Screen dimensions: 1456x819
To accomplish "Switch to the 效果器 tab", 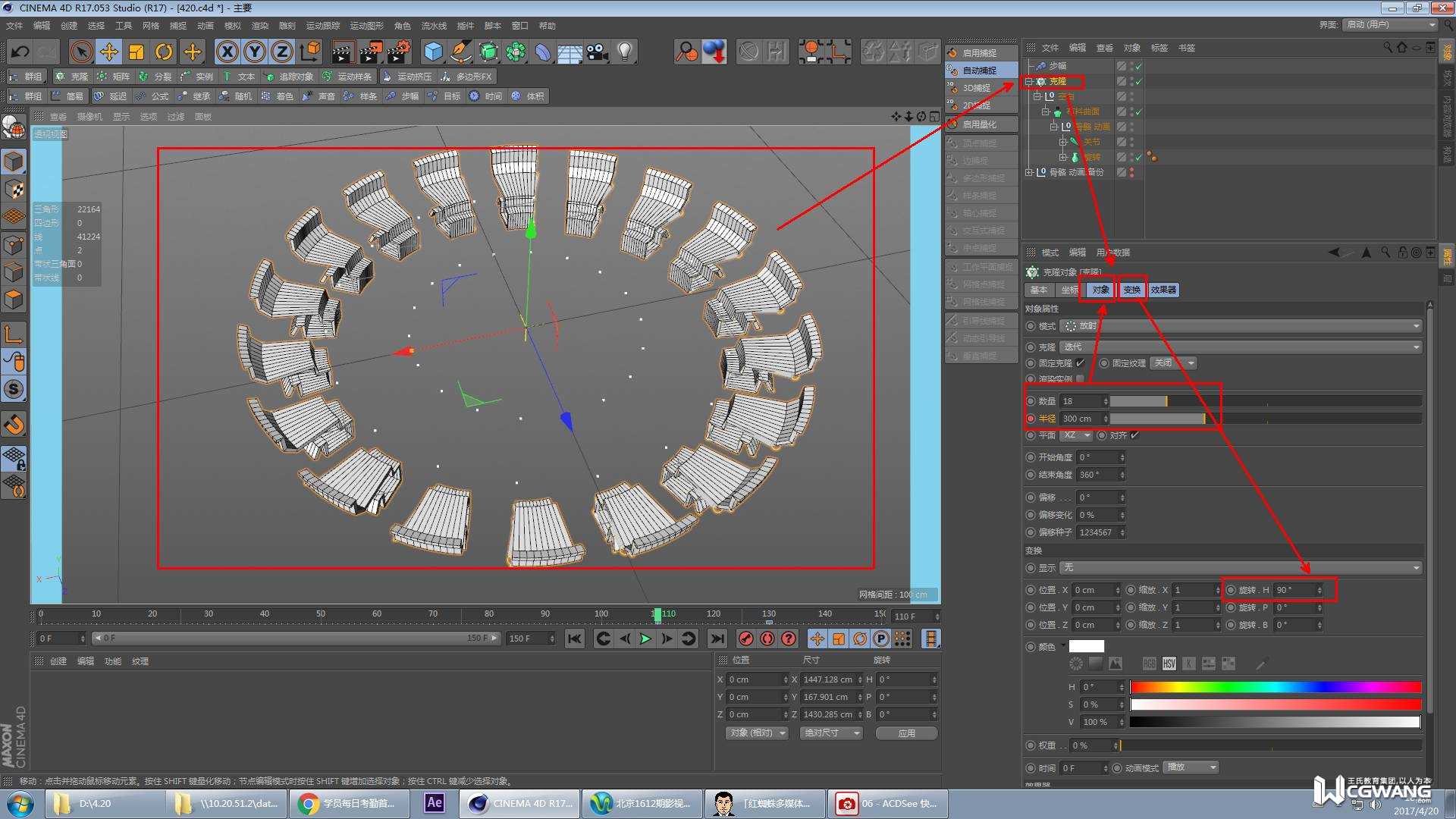I will (1163, 290).
